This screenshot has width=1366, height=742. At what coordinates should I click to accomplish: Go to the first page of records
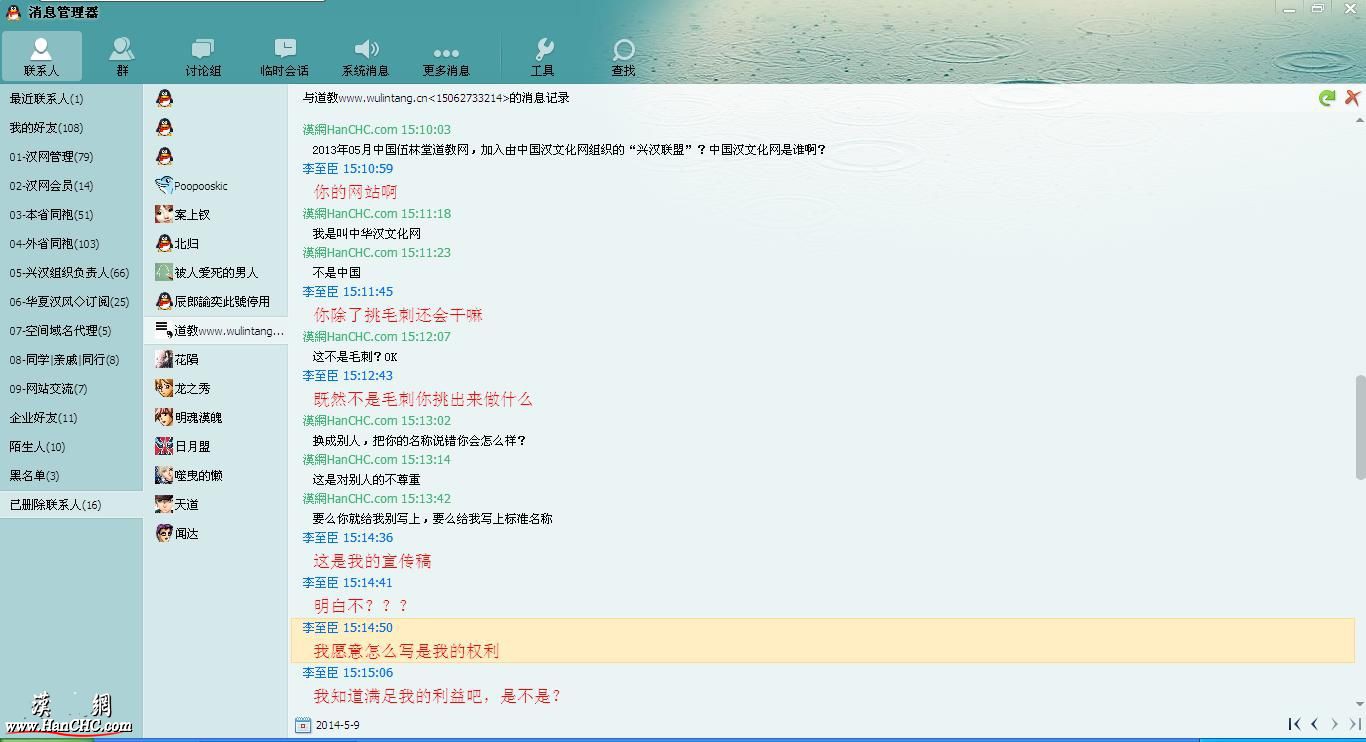[1294, 724]
